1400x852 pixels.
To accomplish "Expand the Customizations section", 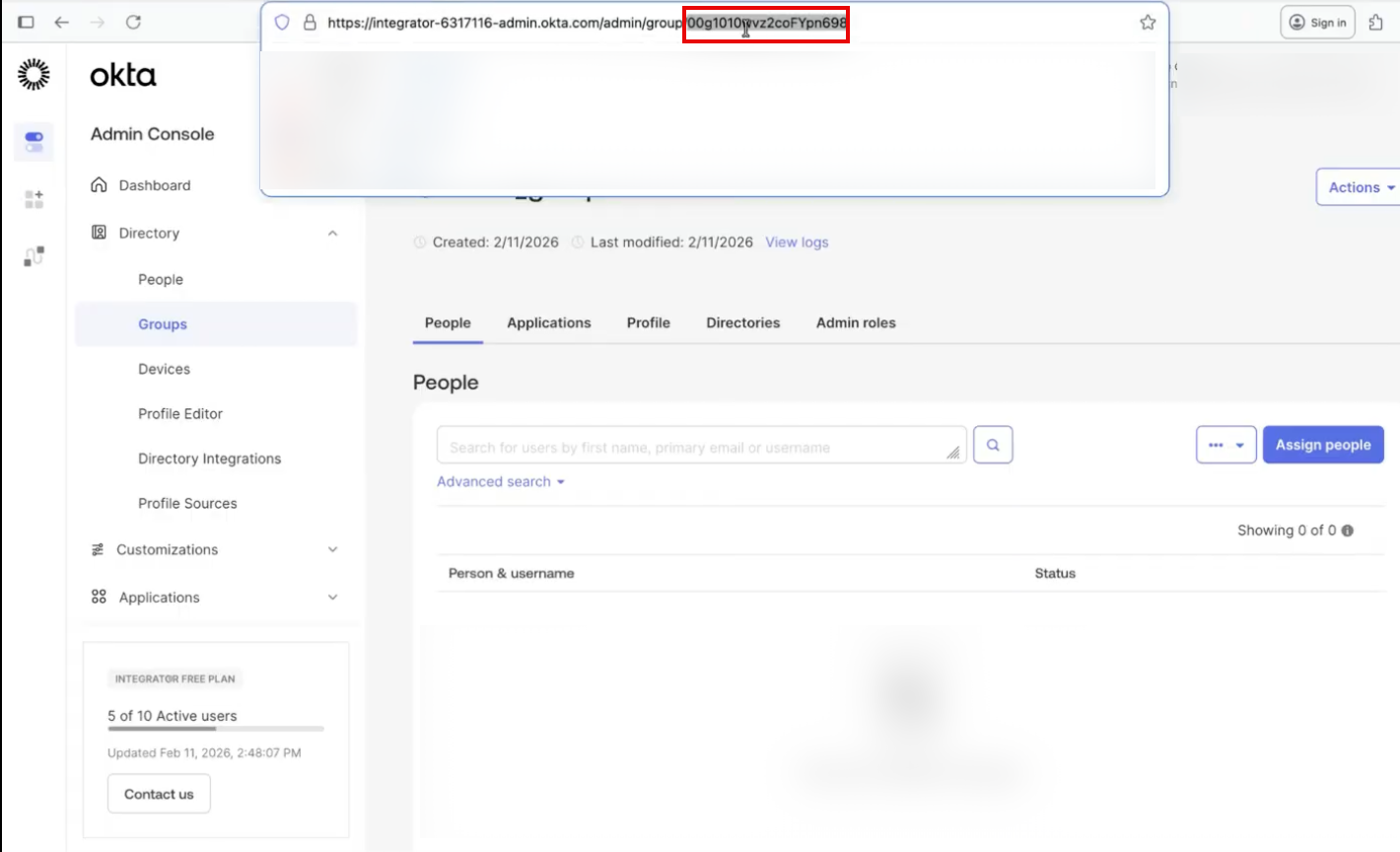I will [x=332, y=549].
